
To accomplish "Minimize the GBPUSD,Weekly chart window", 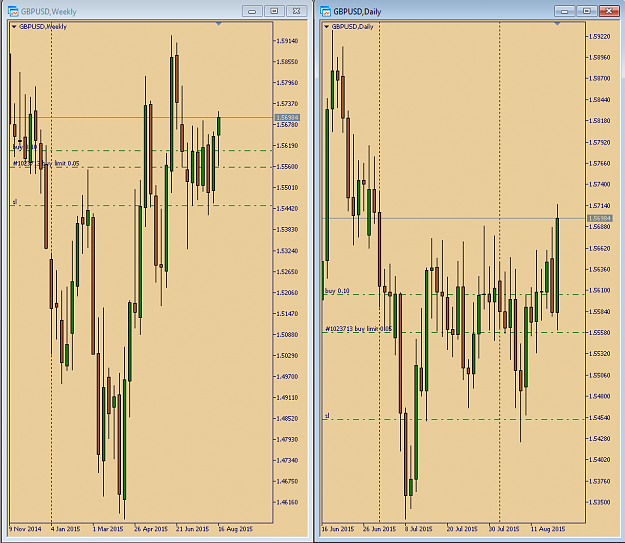I will pos(252,11).
